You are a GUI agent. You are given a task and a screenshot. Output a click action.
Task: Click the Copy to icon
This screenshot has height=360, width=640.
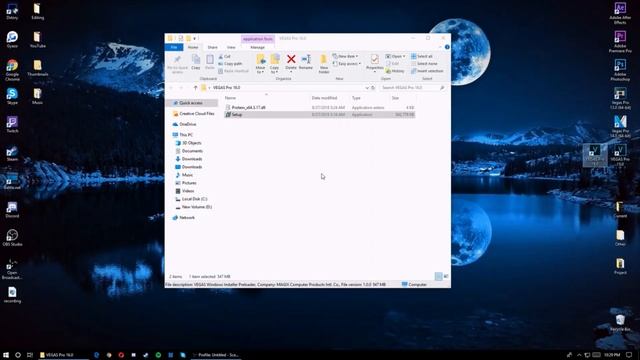pos(274,64)
